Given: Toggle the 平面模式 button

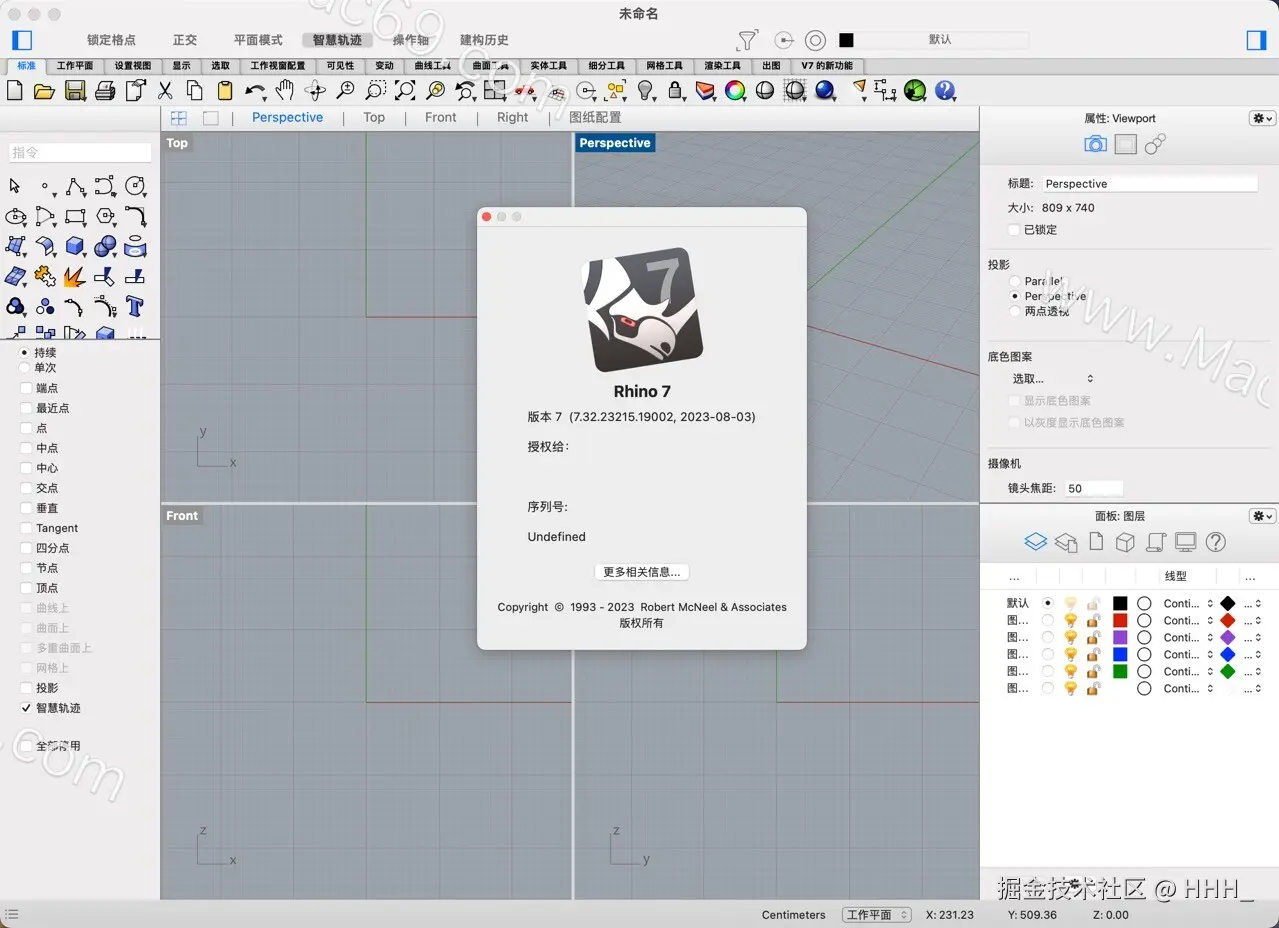Looking at the screenshot, I should pyautogui.click(x=258, y=40).
